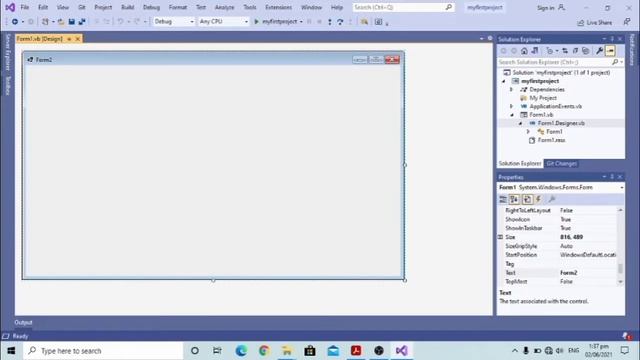Click the Navigate Backward toolbar icon
The width and height of the screenshot is (640, 360).
click(15, 22)
